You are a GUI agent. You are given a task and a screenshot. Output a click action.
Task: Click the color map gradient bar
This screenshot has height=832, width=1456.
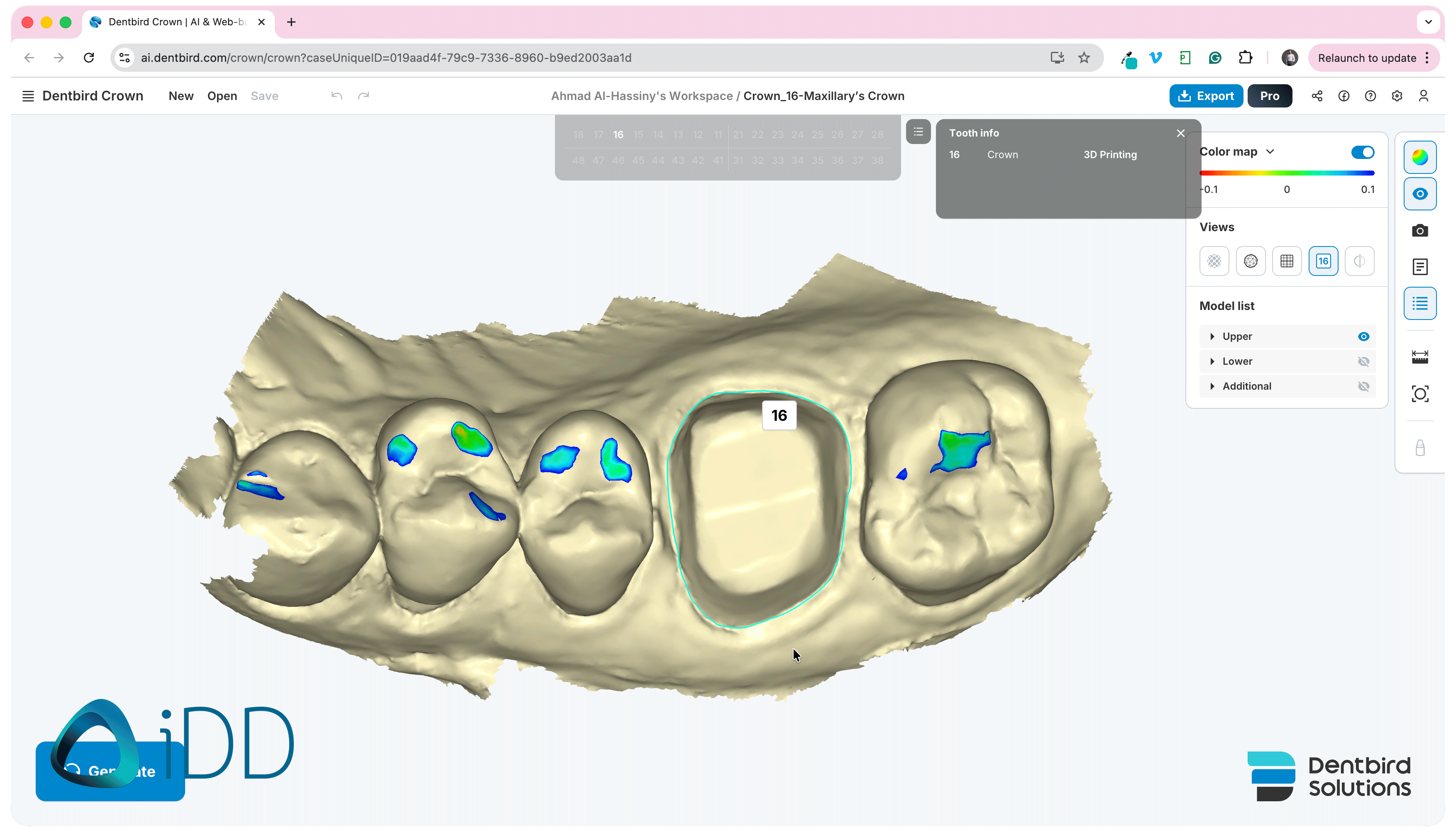1286,173
